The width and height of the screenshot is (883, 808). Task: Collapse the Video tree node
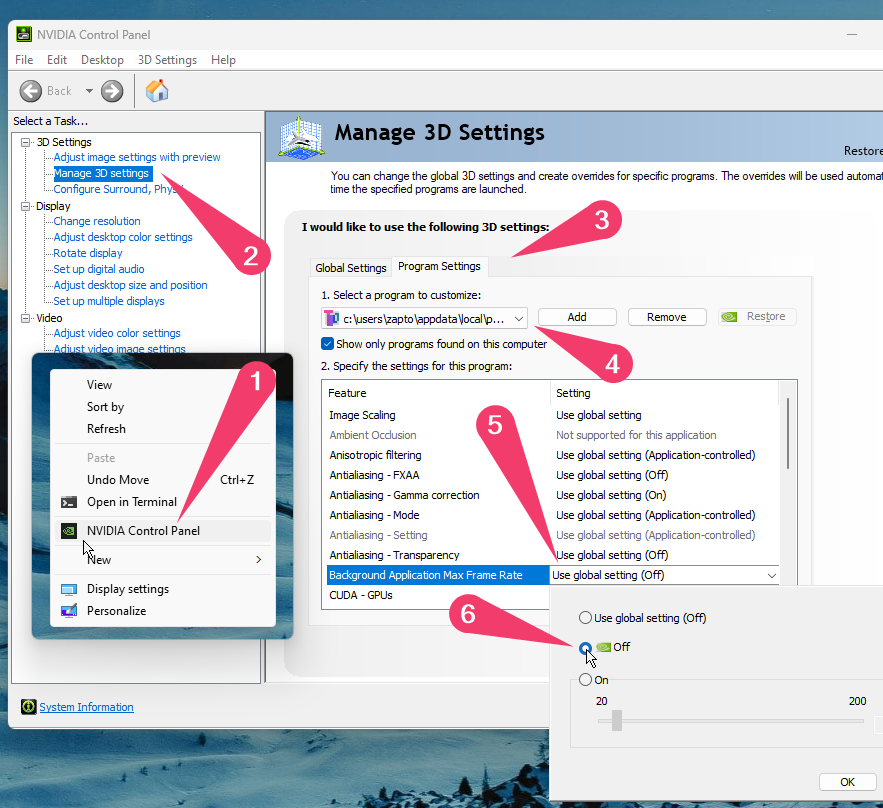pyautogui.click(x=25, y=318)
